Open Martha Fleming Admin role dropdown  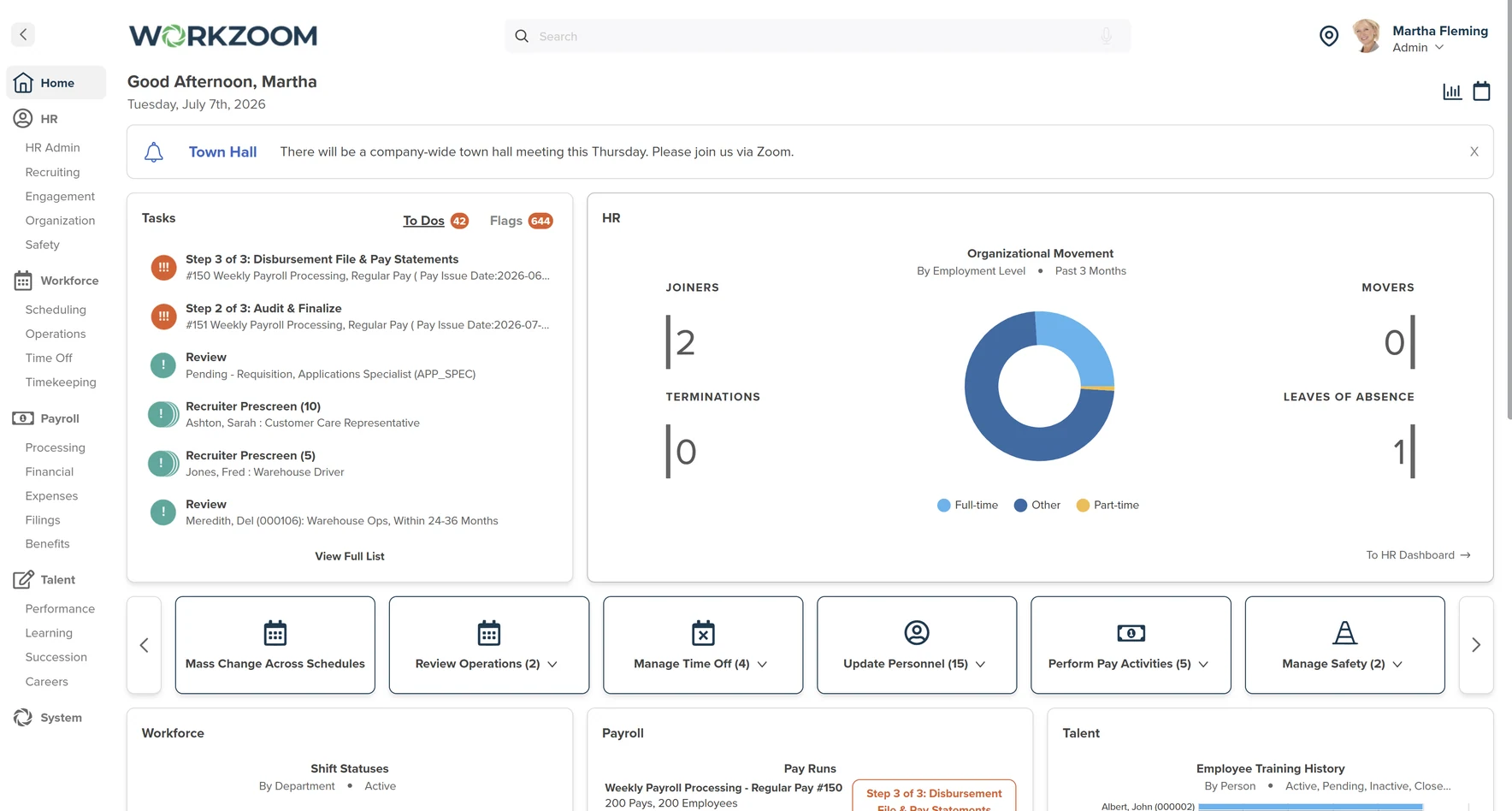(1419, 48)
